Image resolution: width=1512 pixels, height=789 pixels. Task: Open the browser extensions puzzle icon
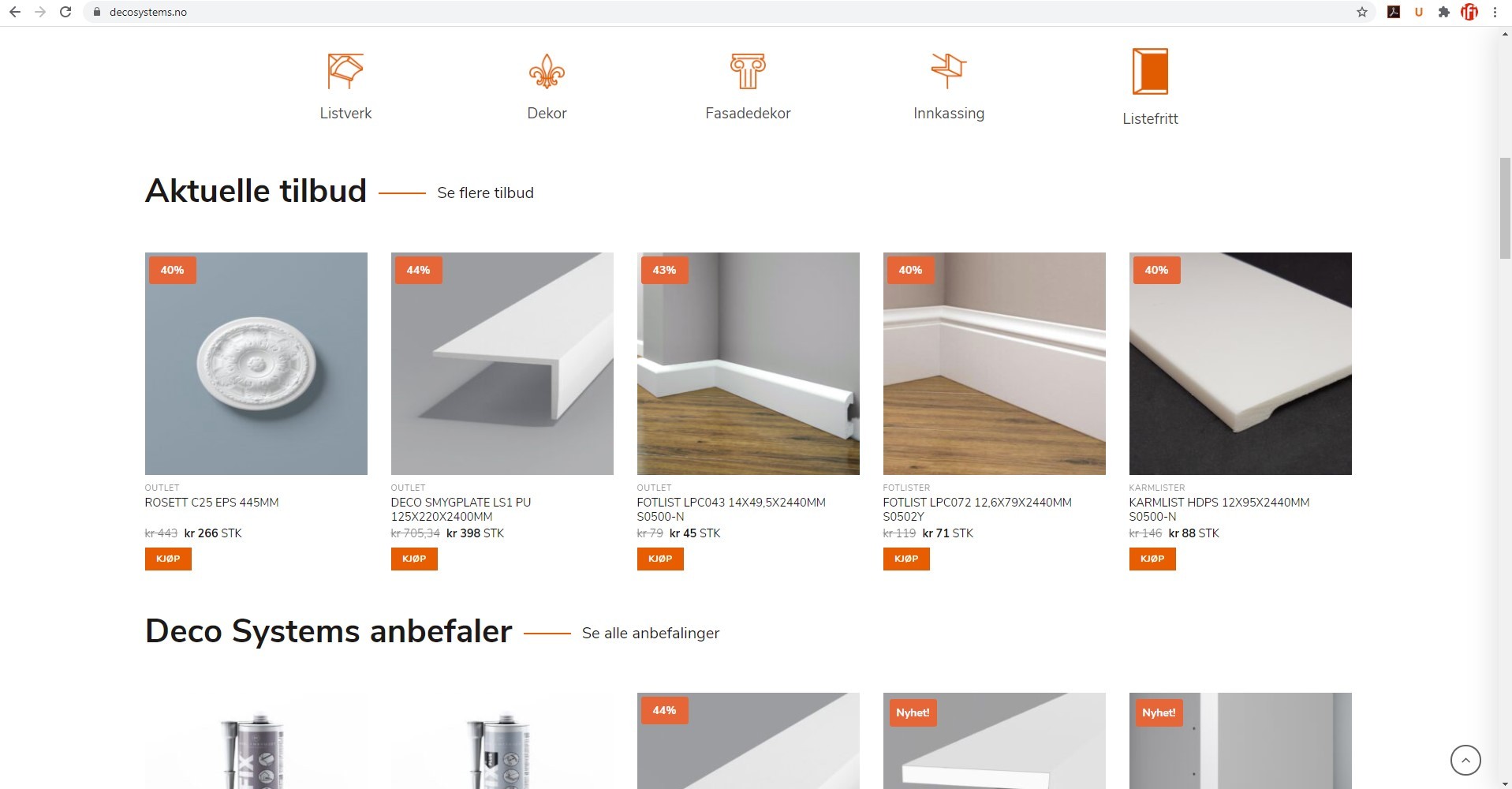[1443, 12]
